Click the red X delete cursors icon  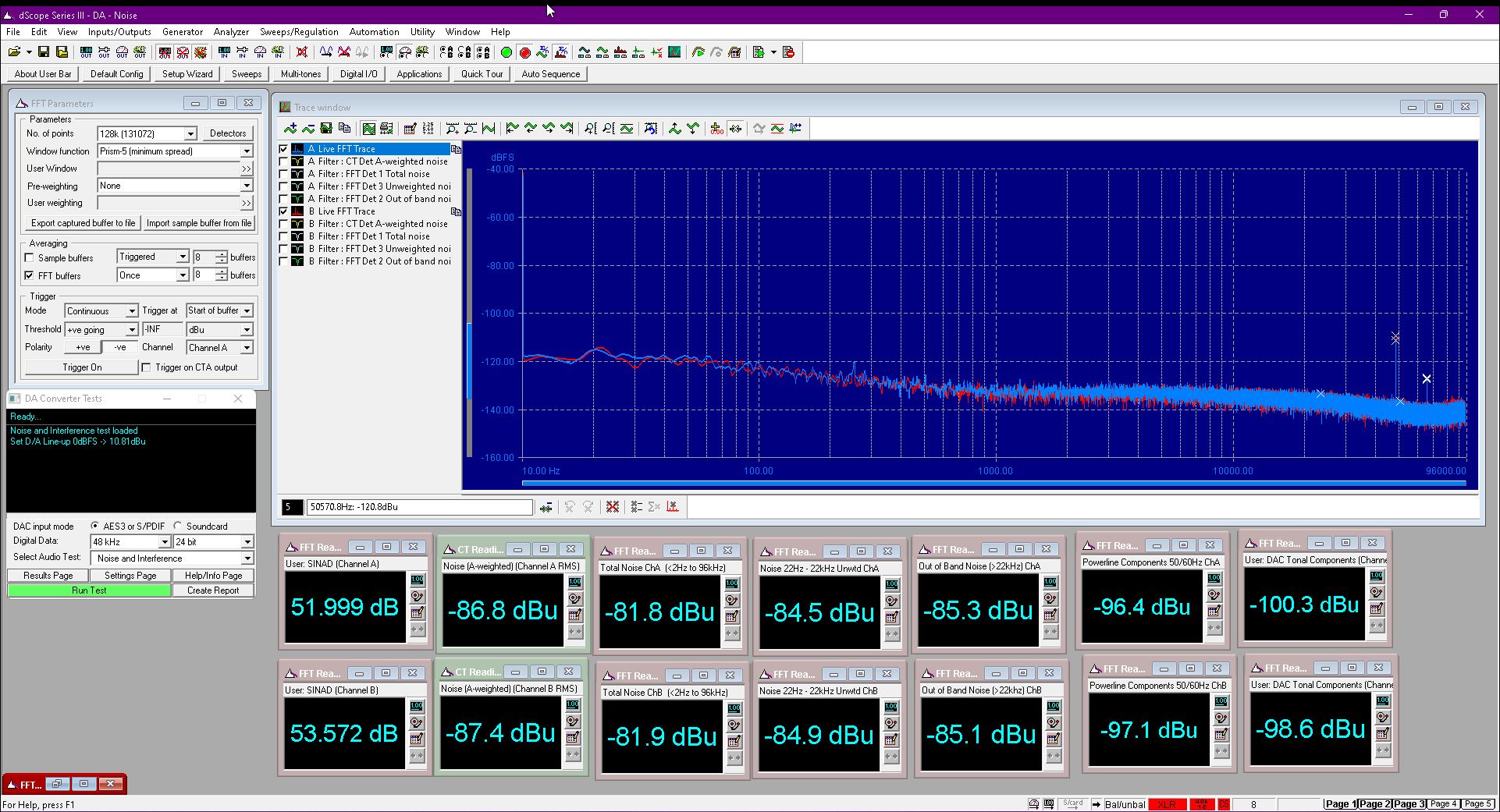613,507
